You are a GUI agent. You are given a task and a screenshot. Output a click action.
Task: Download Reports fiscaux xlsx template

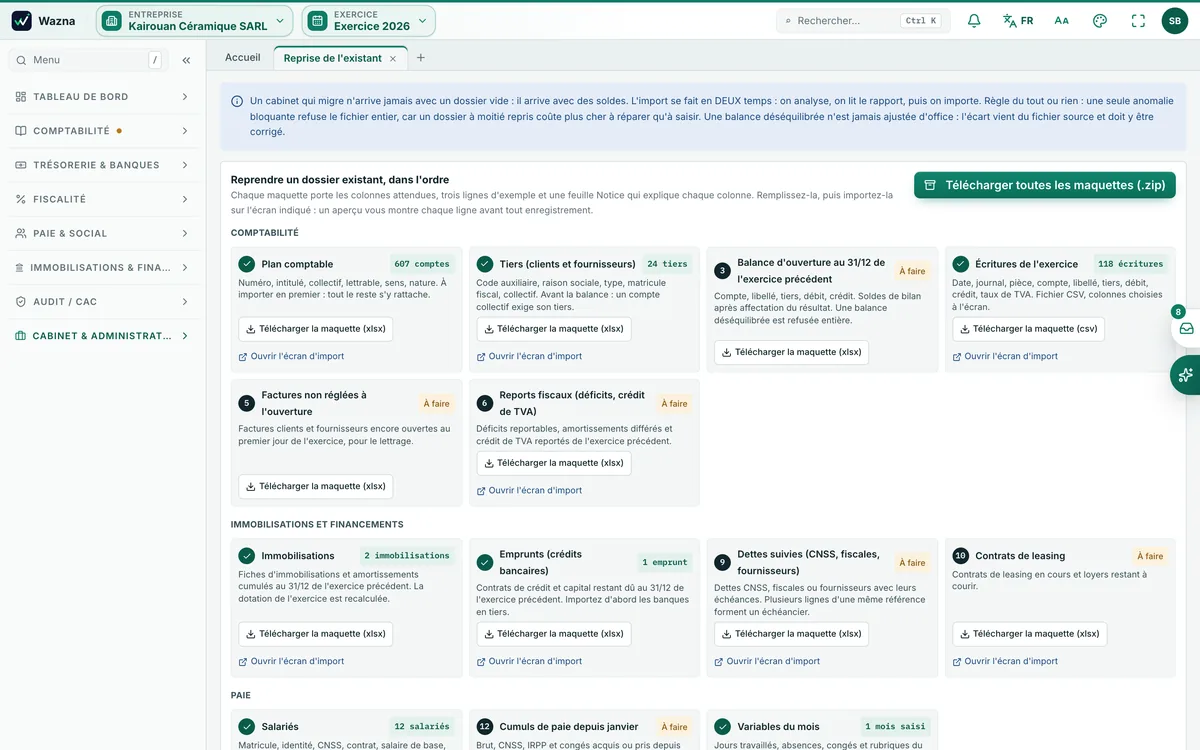[x=554, y=463]
